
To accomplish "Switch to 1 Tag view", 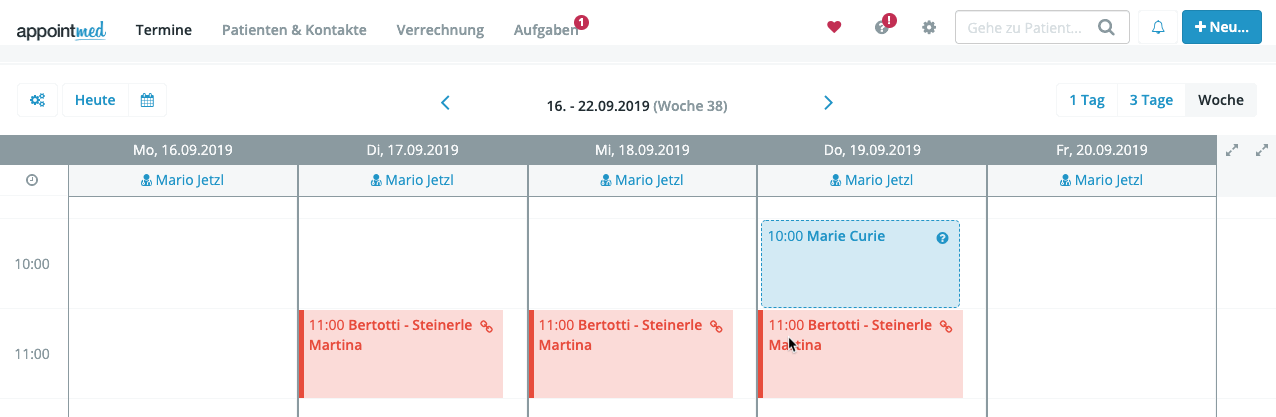I will (x=1087, y=100).
